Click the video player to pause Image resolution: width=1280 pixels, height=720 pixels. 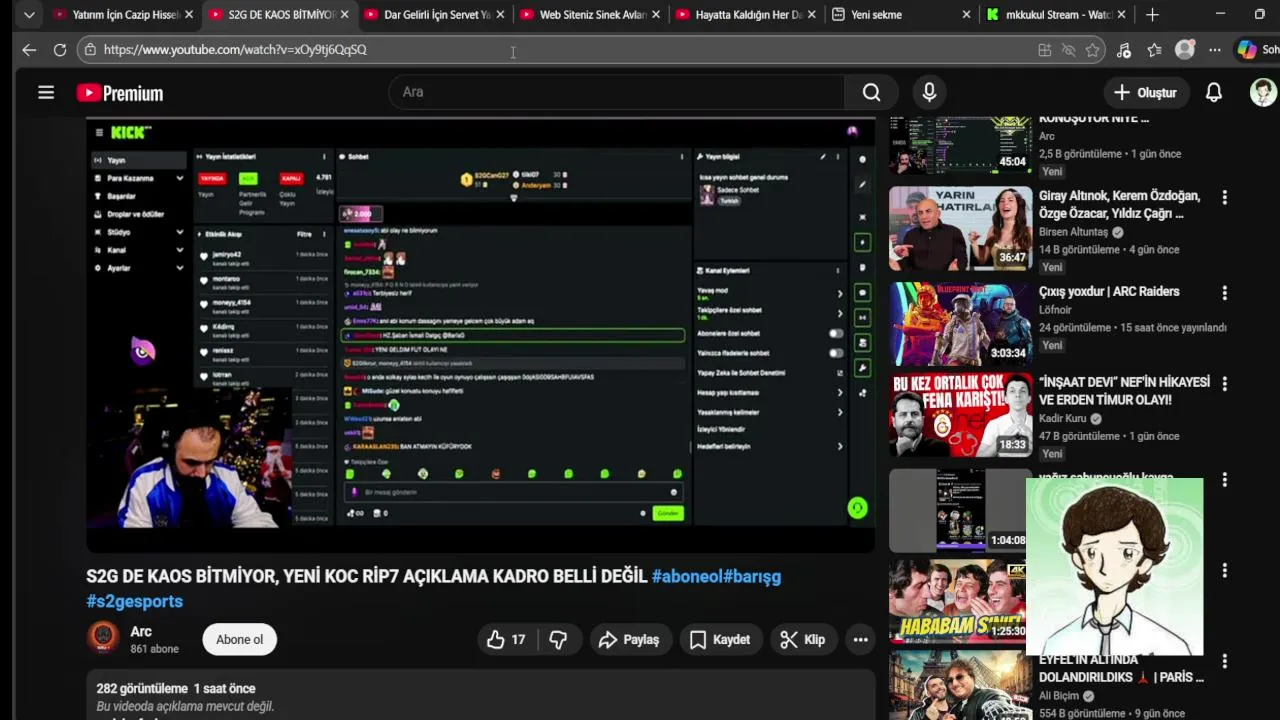pos(481,335)
